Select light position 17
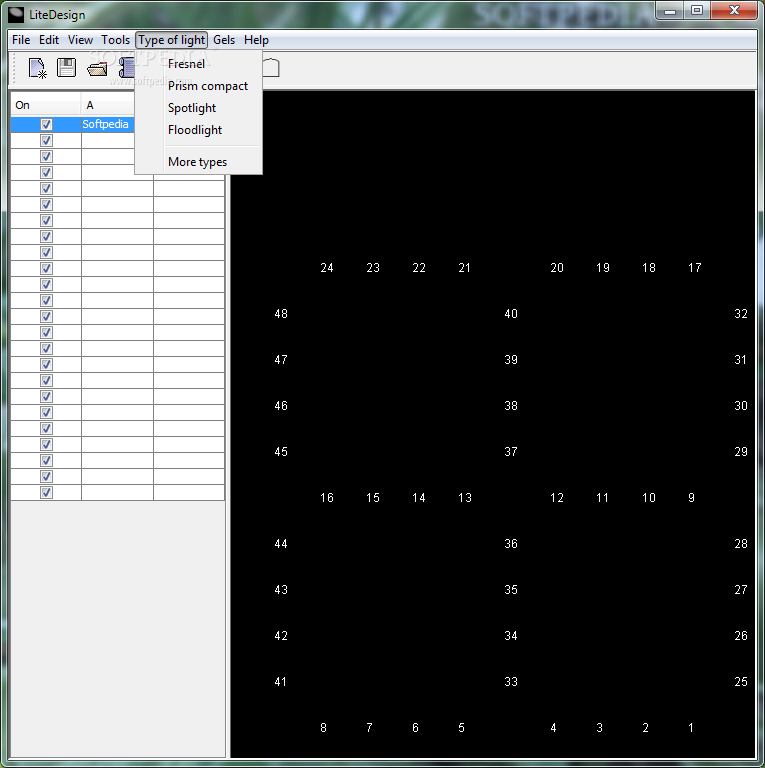 tap(694, 268)
